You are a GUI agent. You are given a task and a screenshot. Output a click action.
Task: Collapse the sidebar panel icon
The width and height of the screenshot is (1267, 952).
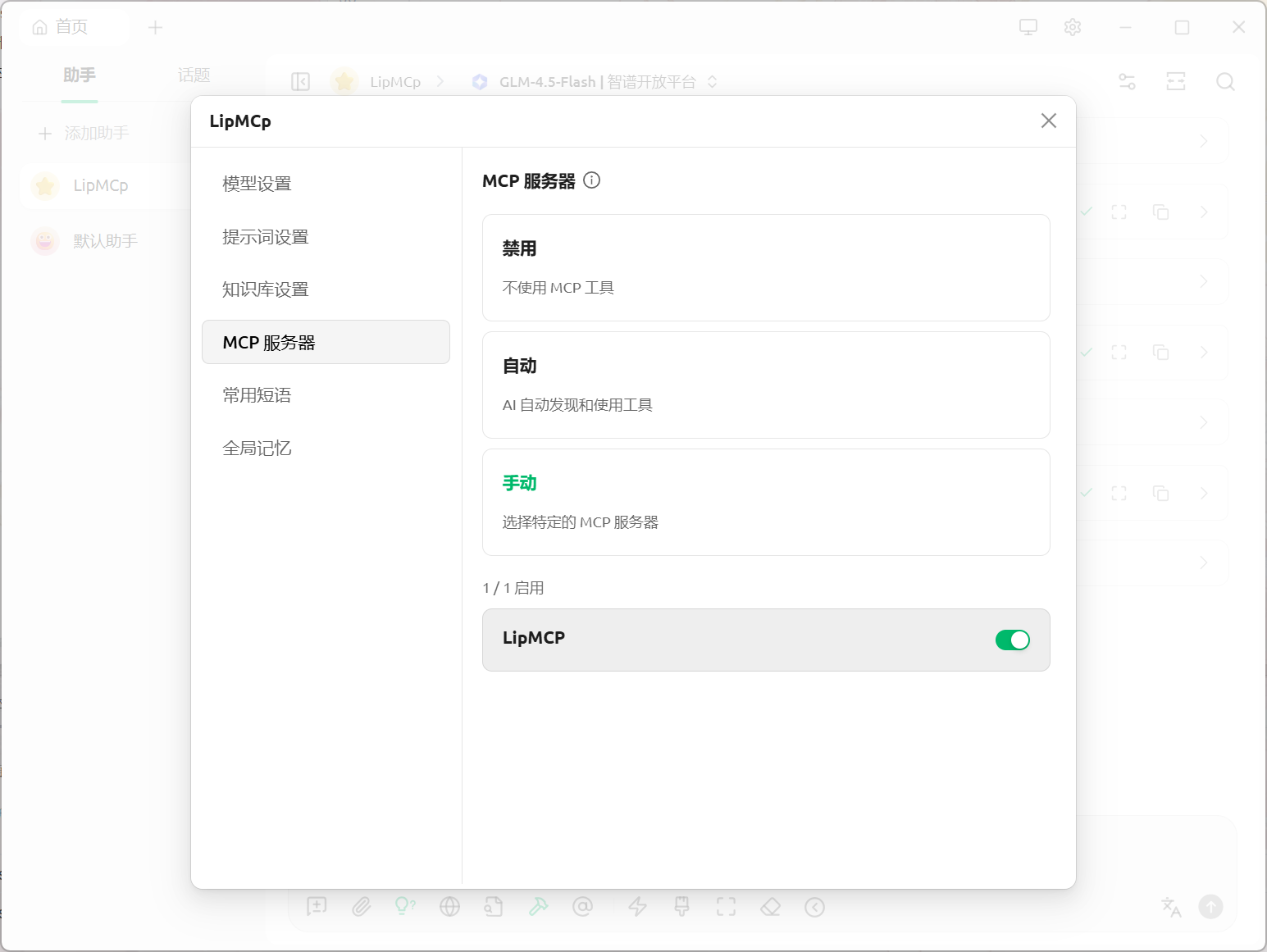coord(301,82)
